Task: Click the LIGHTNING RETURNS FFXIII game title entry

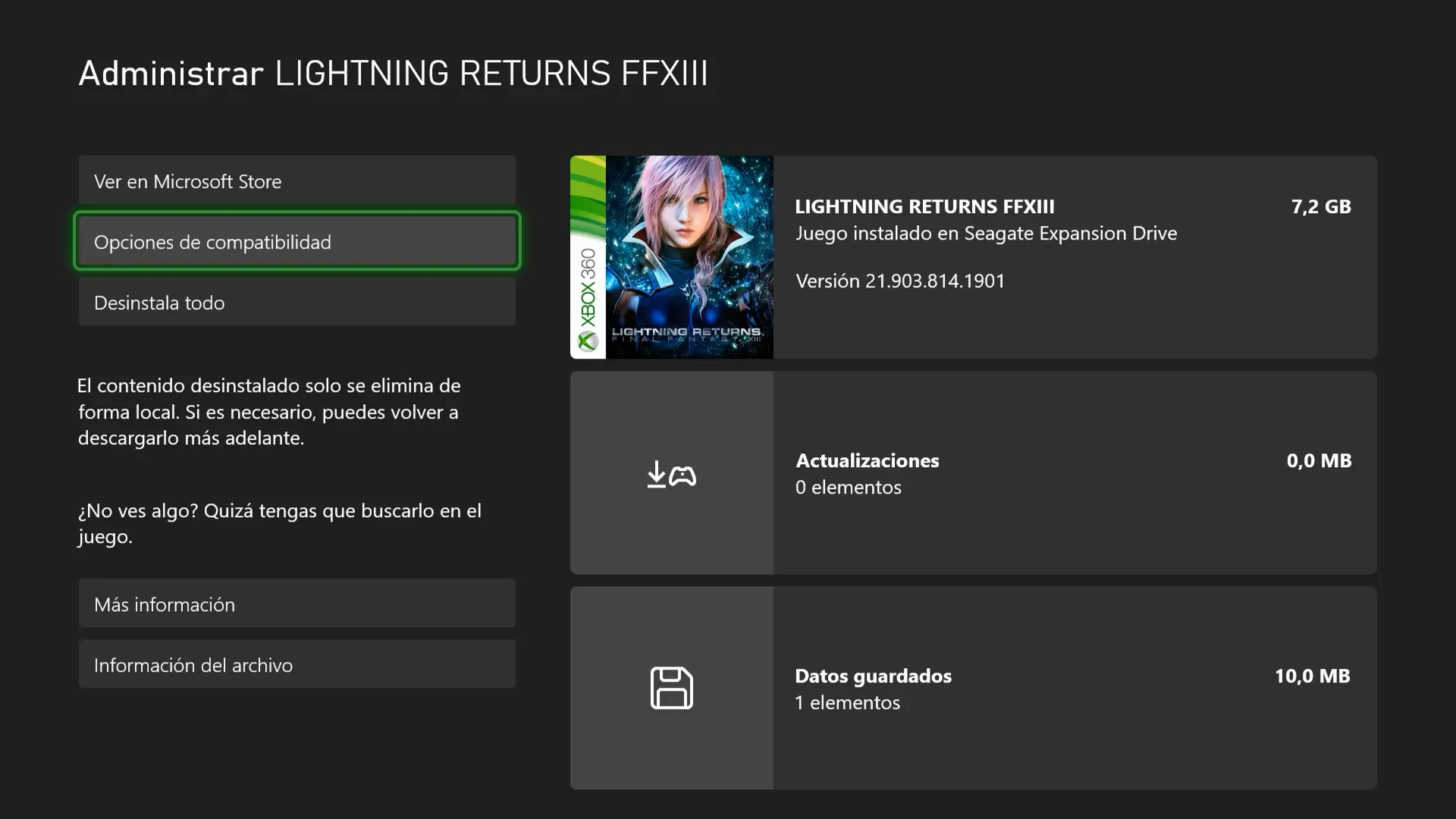Action: click(924, 206)
